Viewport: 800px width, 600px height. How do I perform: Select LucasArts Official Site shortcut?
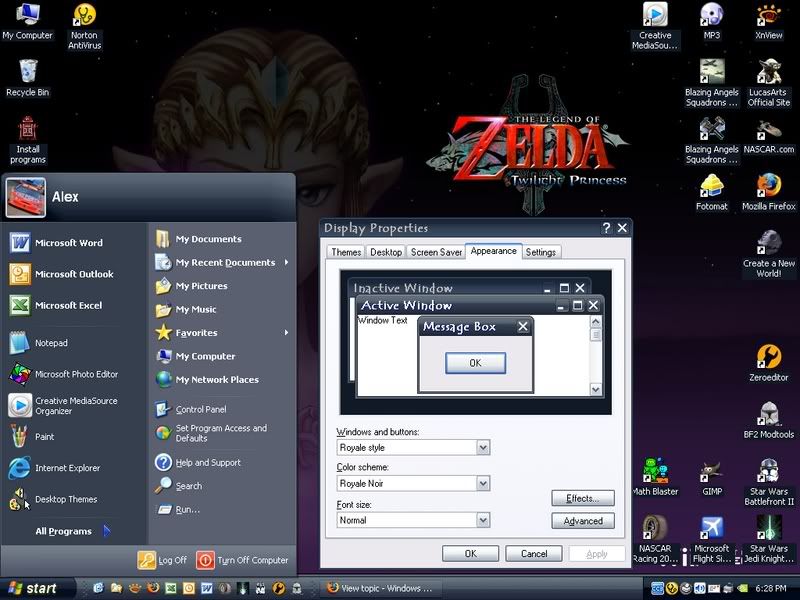pos(768,83)
